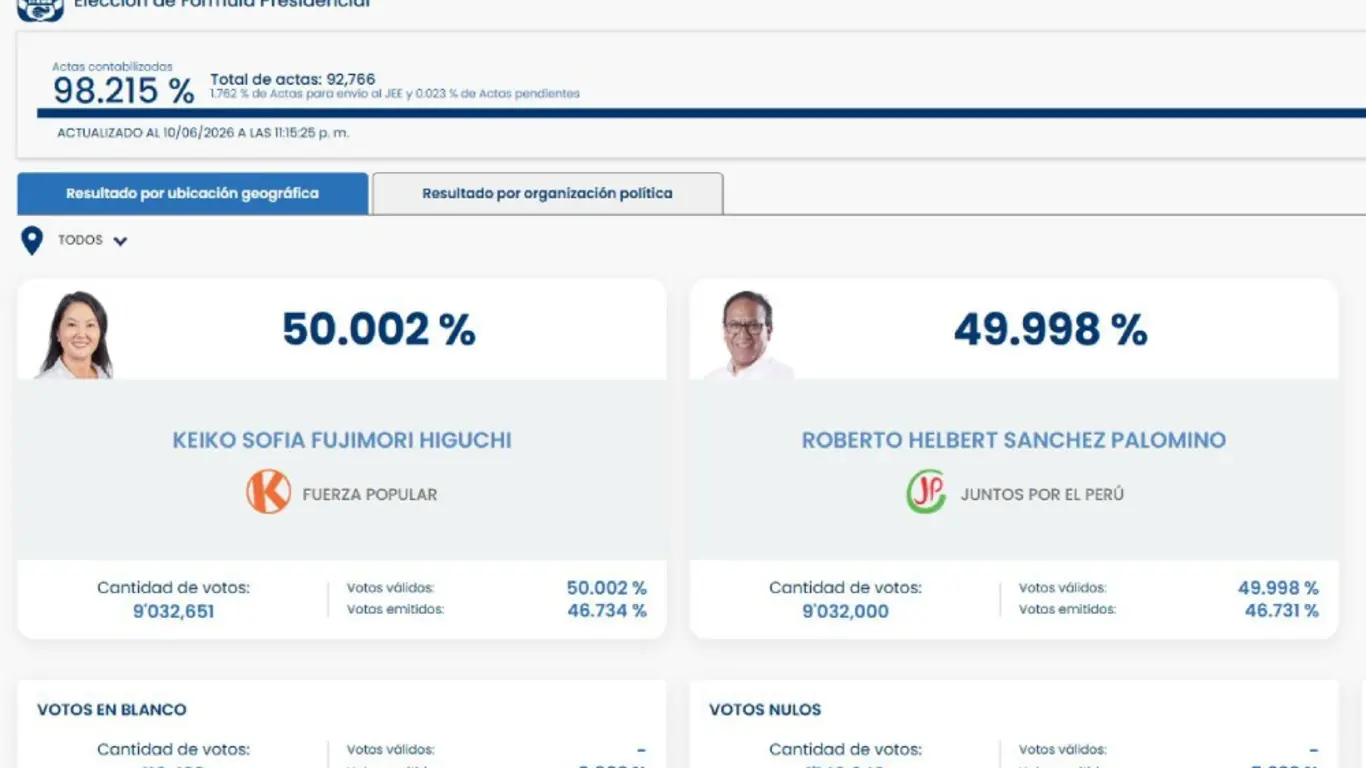Click the name KEIKO SOFIA FUJIMORI HIGUCHI
Viewport: 1366px width, 768px height.
point(342,440)
